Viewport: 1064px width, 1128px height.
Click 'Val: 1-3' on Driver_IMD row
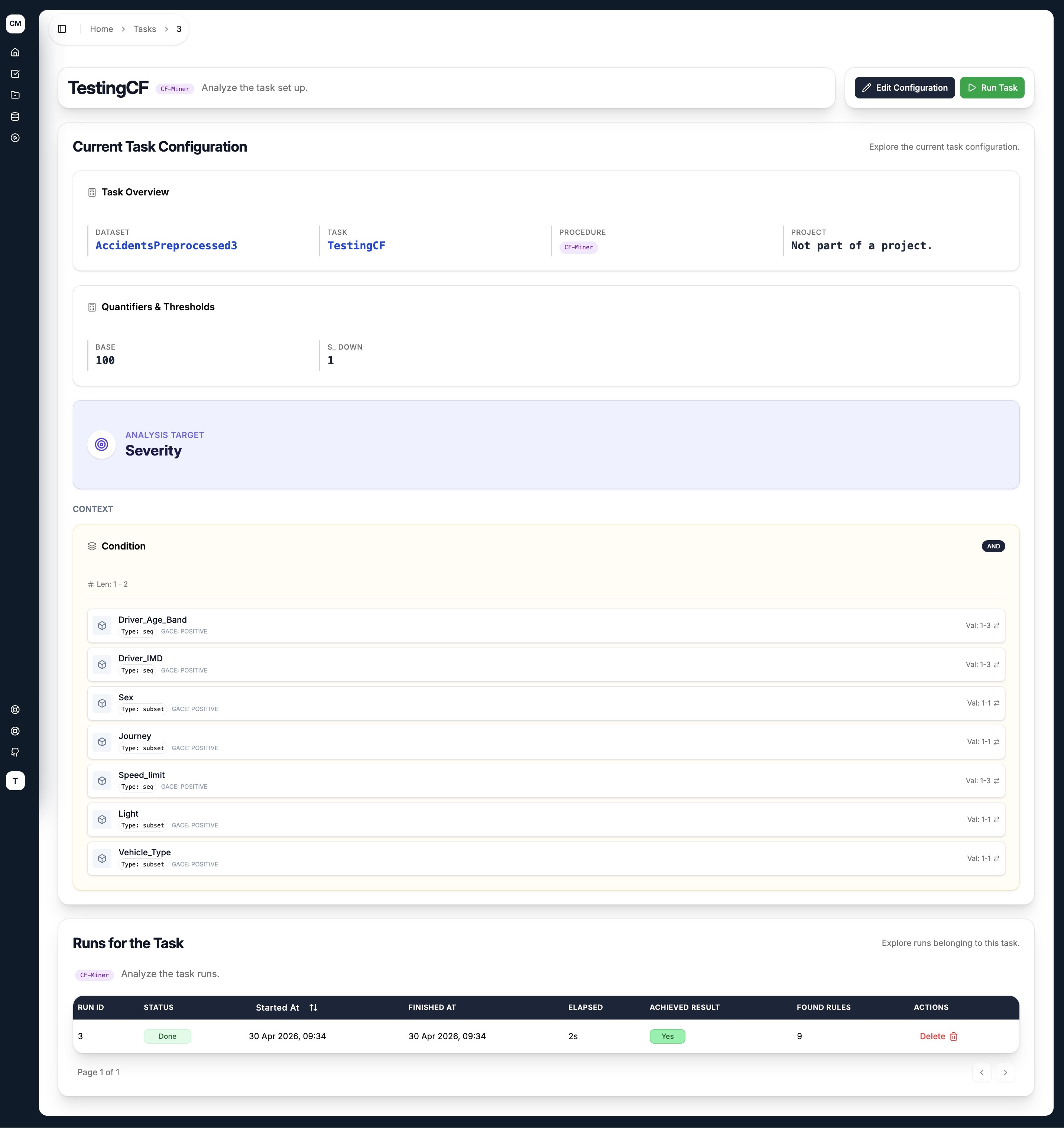pos(978,664)
